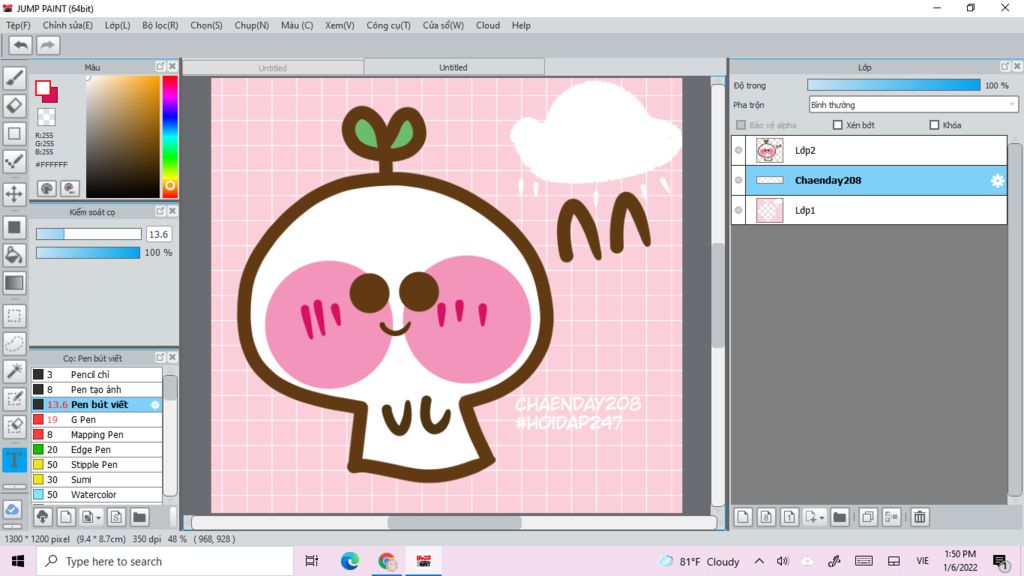Open the color palette button
This screenshot has width=1024, height=576.
click(46, 189)
